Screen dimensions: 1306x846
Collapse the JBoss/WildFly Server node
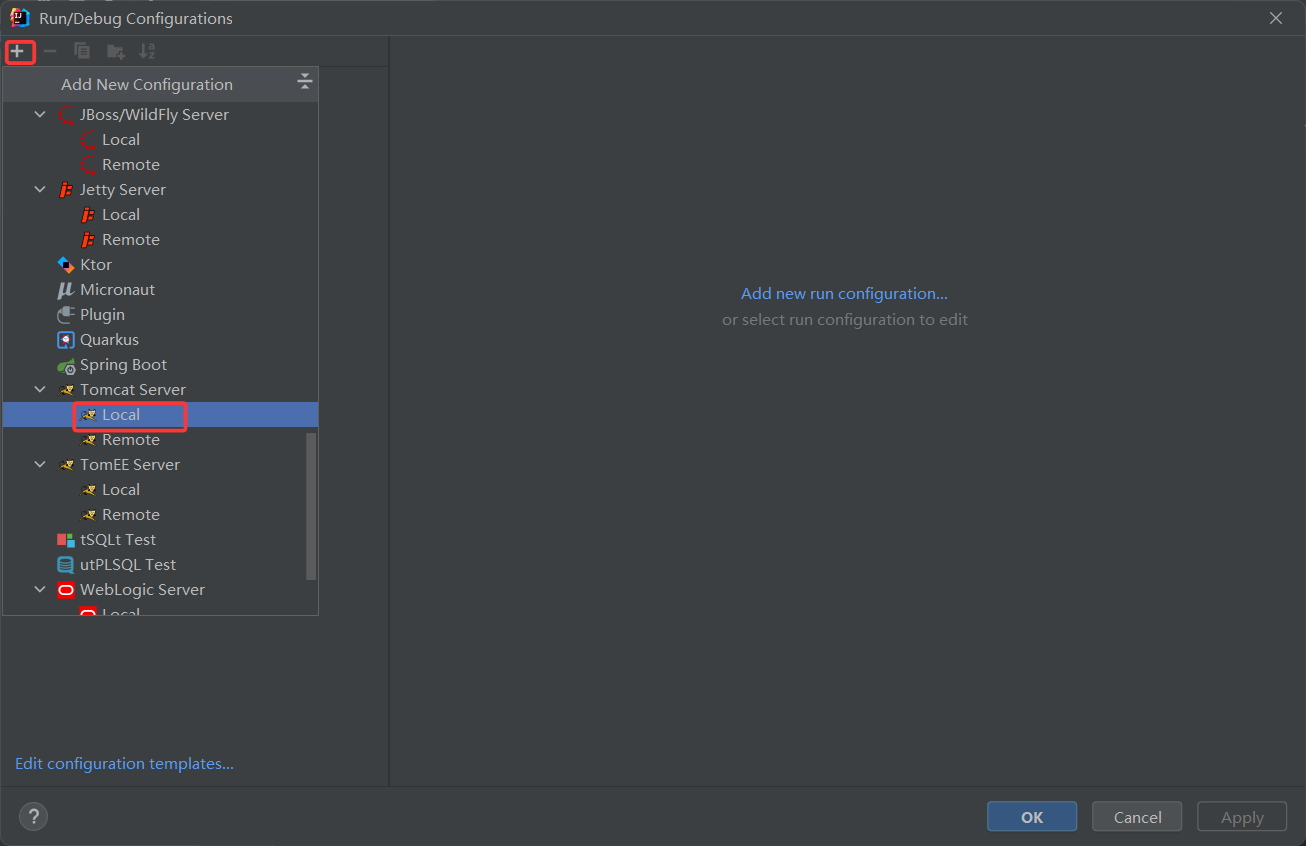point(40,115)
